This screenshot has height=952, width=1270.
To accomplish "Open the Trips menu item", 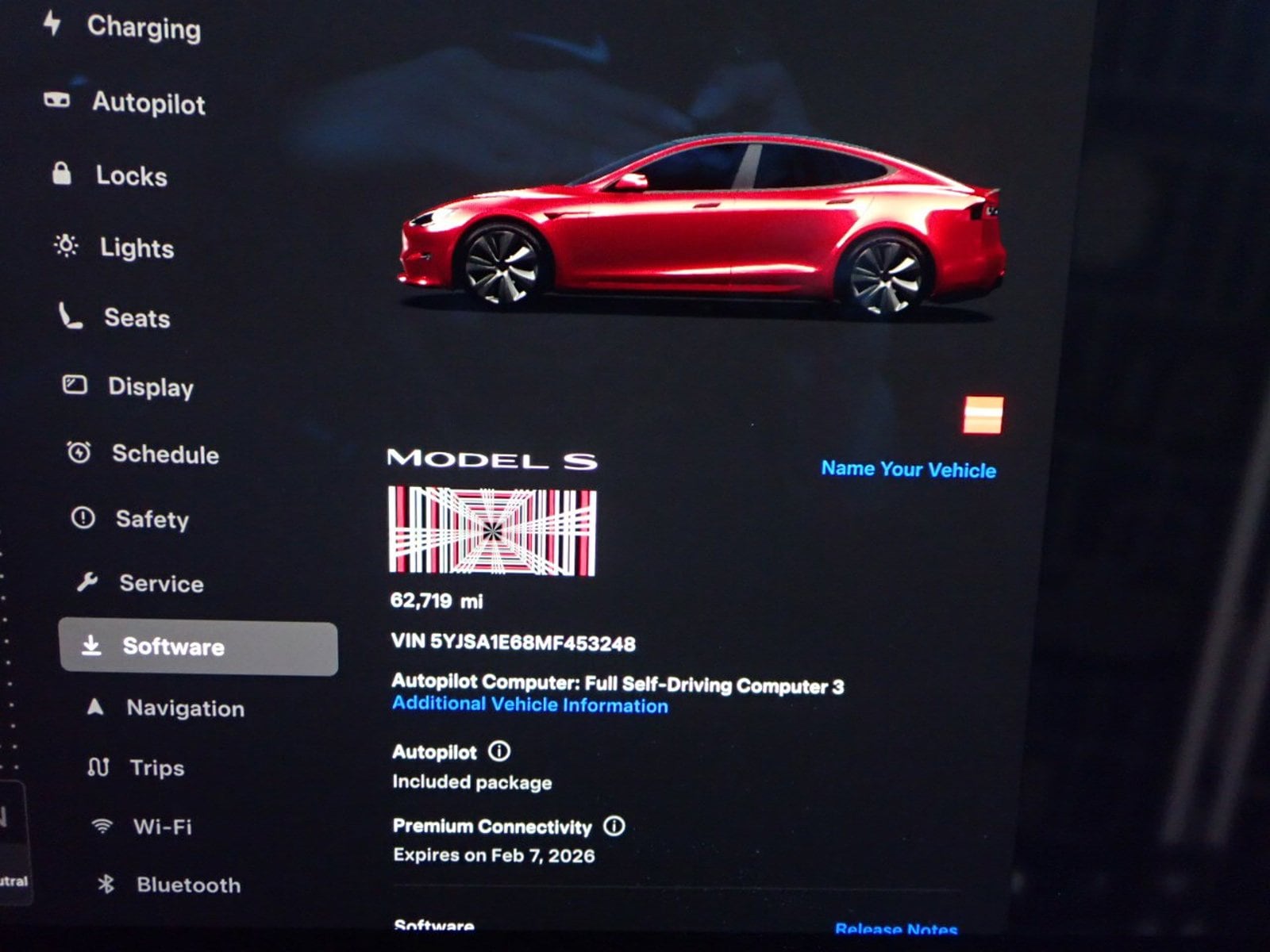I will tap(156, 767).
